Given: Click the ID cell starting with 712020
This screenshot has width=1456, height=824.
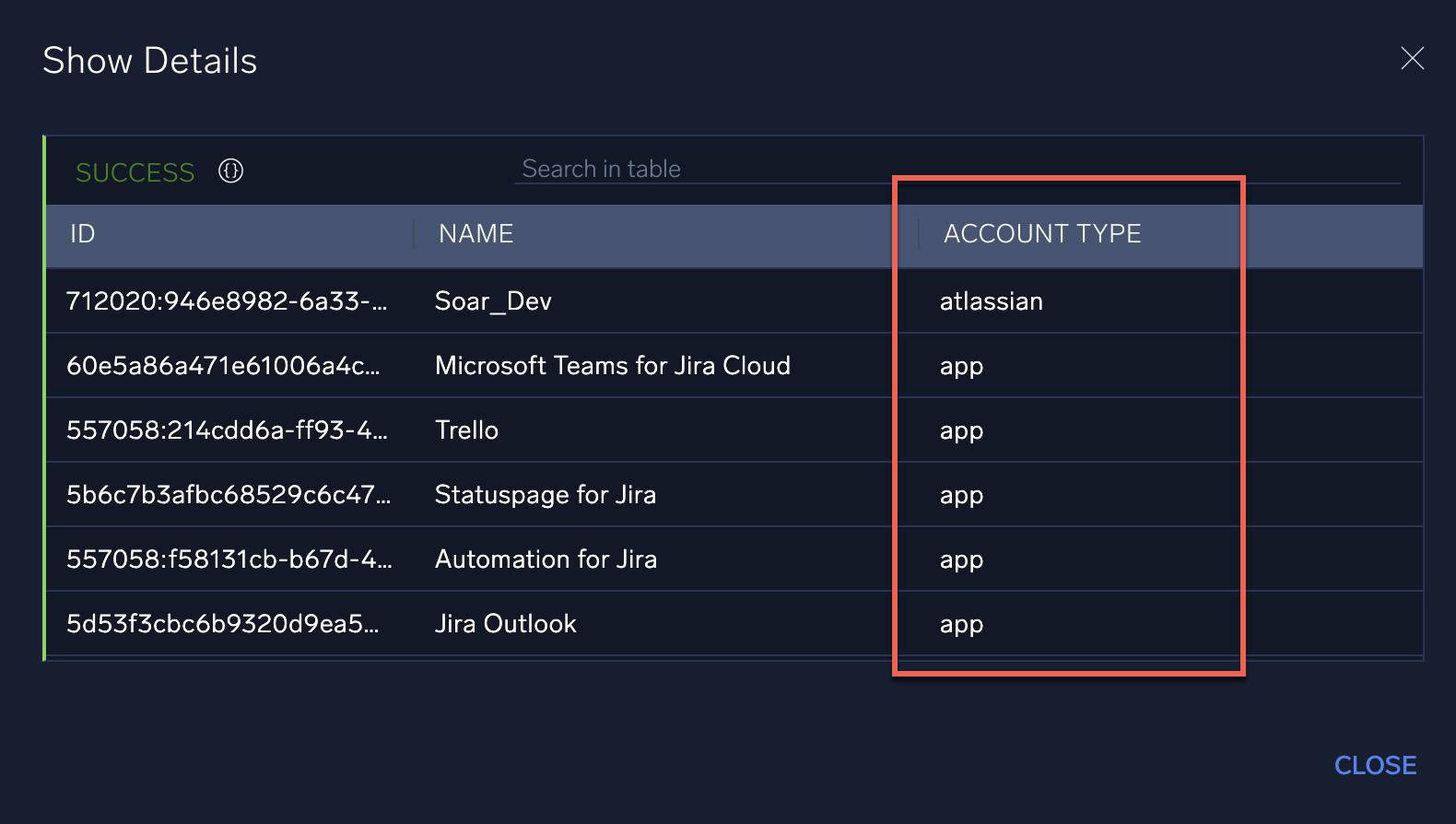Looking at the screenshot, I should tap(226, 301).
